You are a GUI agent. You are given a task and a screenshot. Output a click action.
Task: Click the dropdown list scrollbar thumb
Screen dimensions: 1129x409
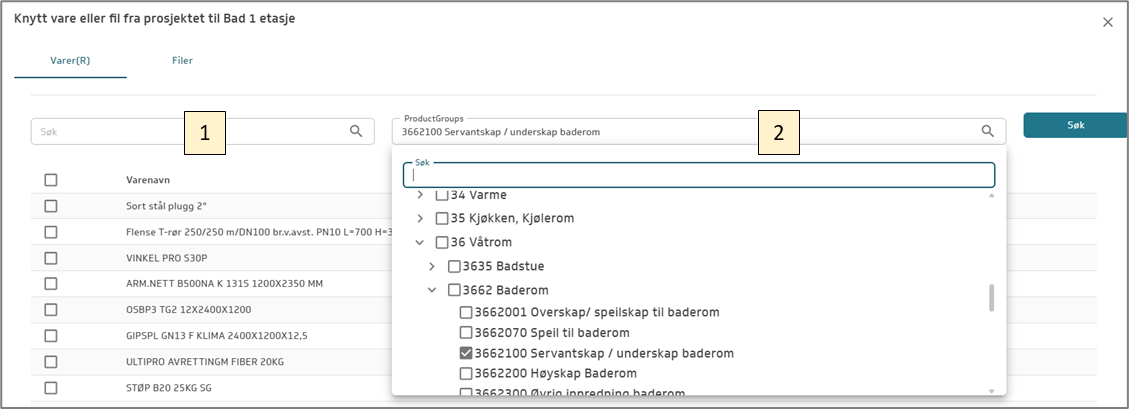point(991,297)
